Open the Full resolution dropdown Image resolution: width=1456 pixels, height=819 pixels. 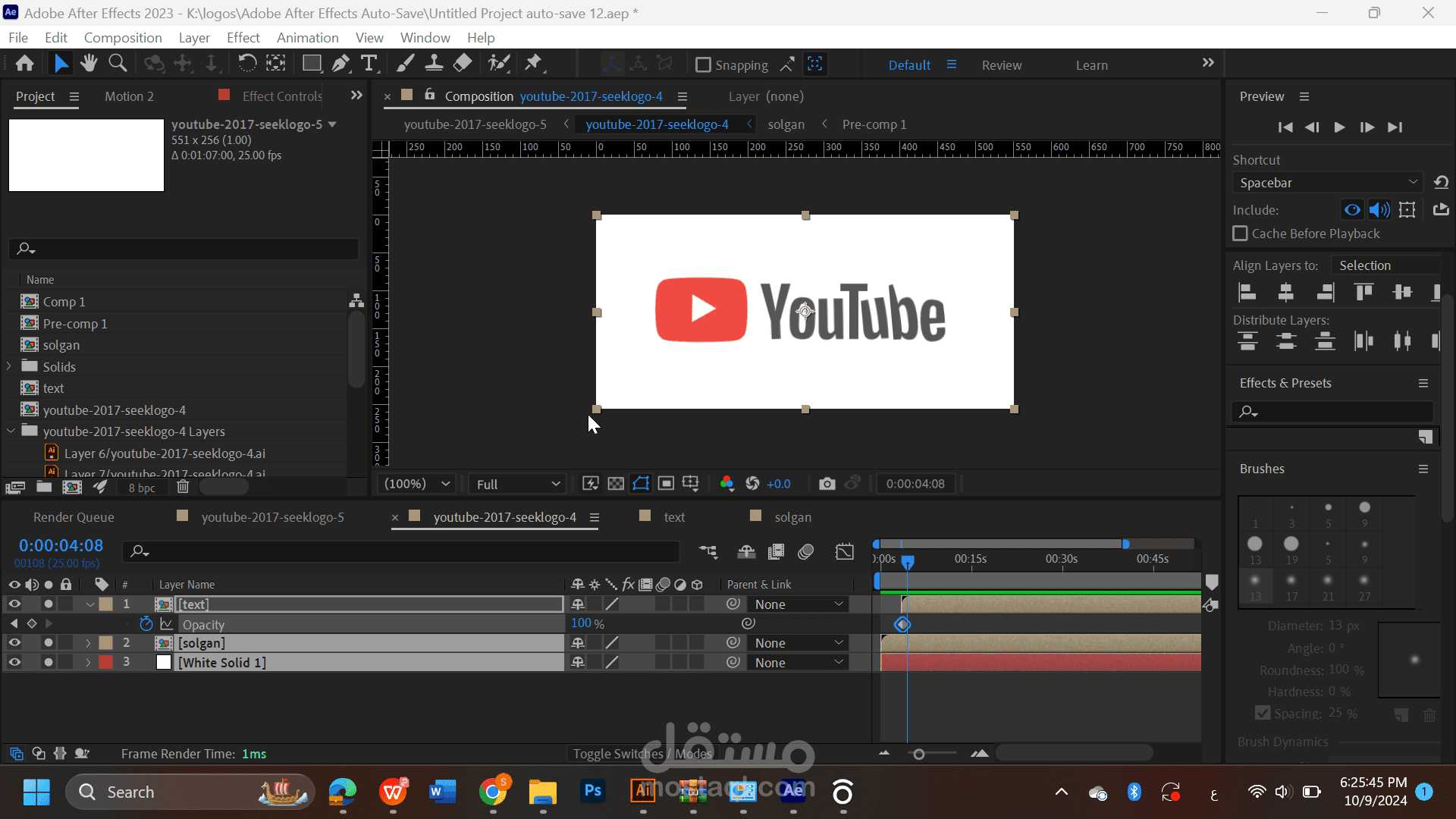coord(518,484)
